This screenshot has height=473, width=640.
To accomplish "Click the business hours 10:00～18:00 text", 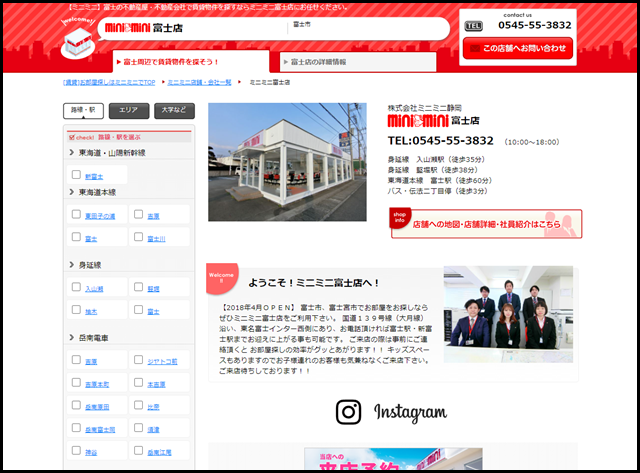I will [532, 142].
